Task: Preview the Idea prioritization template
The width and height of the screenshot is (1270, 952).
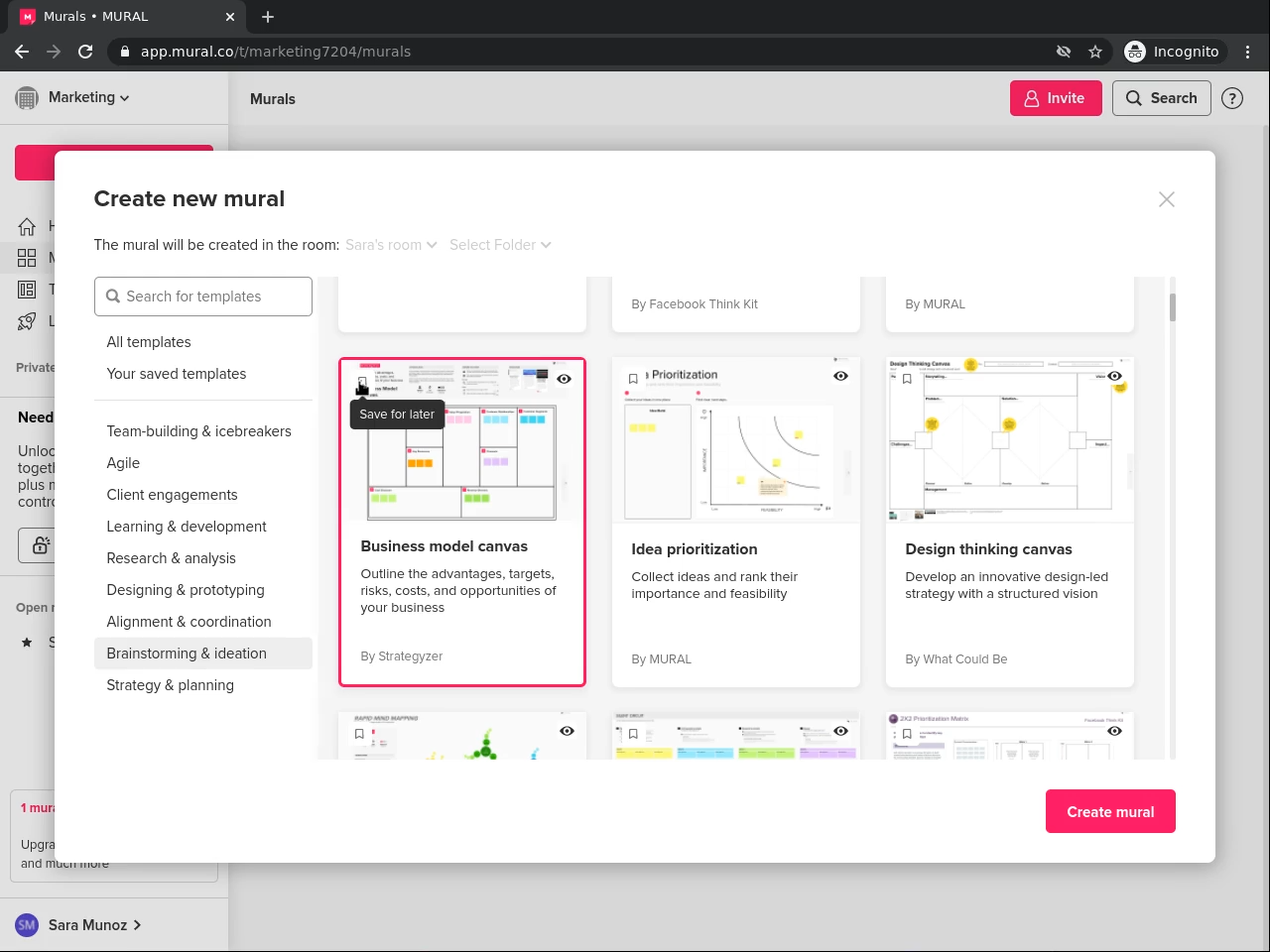Action: click(x=840, y=376)
